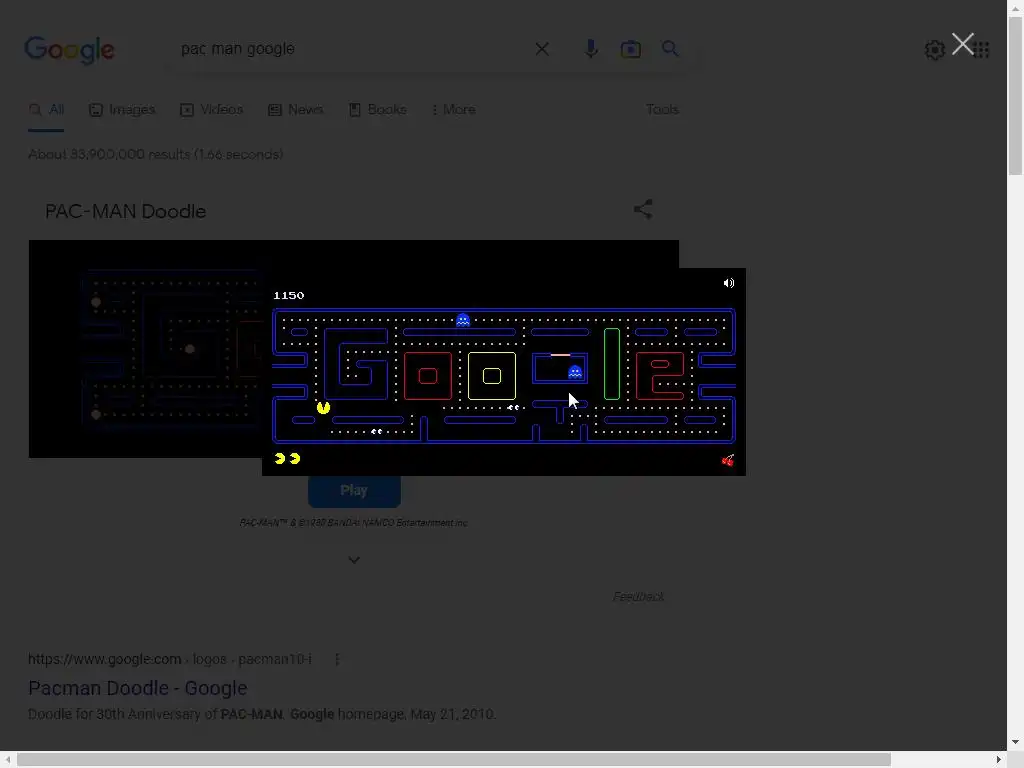1024x768 pixels.
Task: Click the scroll down arrow
Action: point(1015,742)
